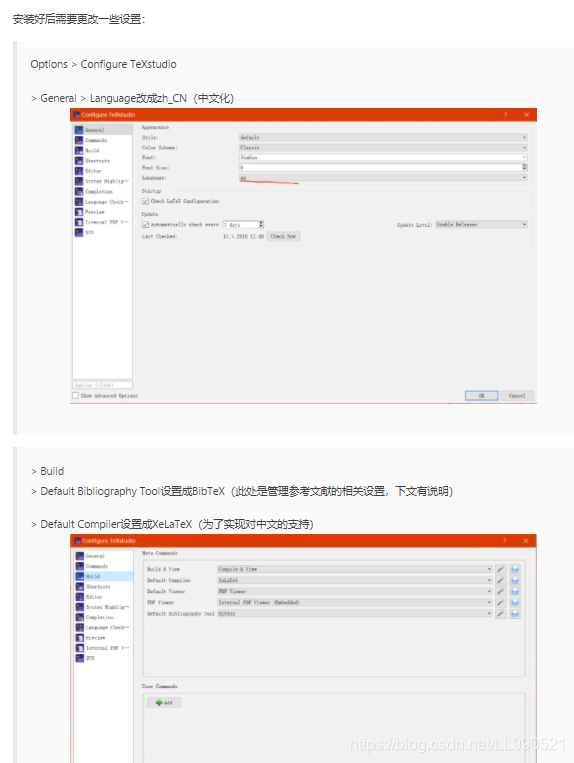
Task: Open the Color Scheme dropdown showing Classic
Action: tap(383, 147)
